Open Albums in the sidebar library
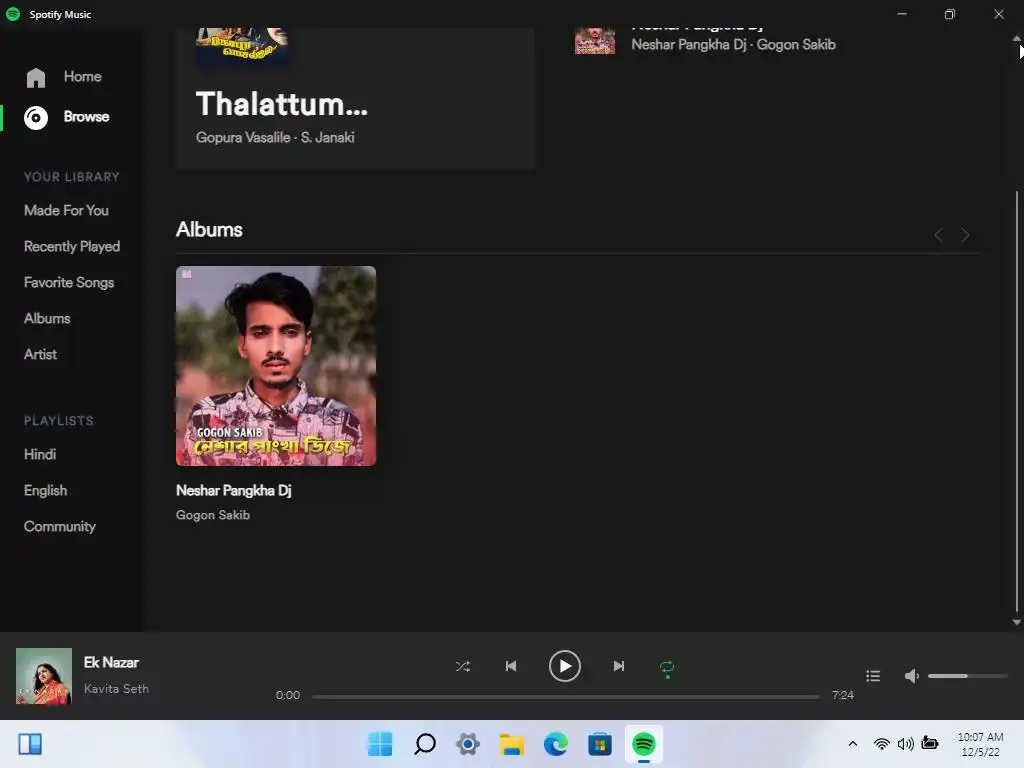 point(47,318)
